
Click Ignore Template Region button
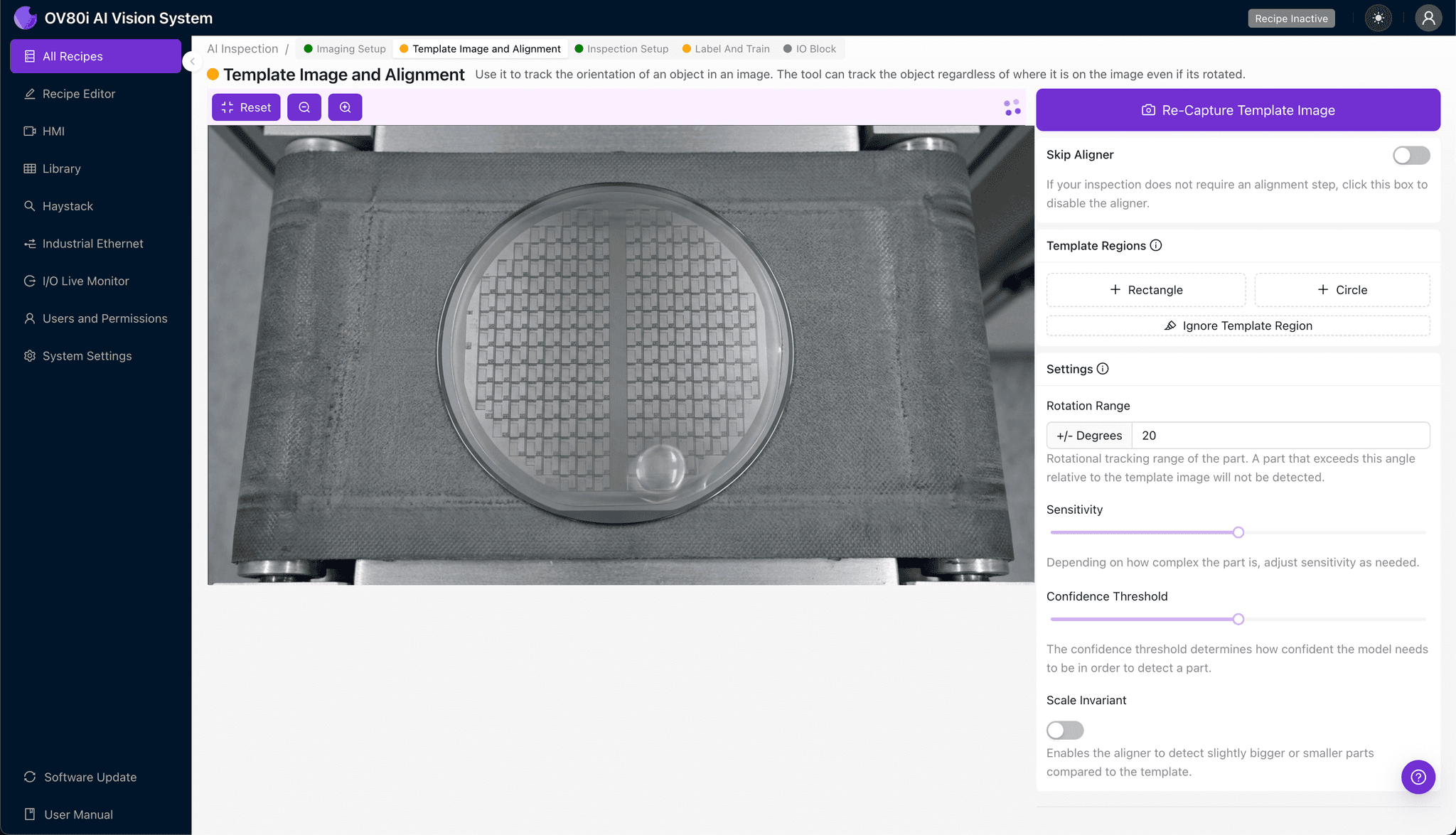pyautogui.click(x=1238, y=325)
